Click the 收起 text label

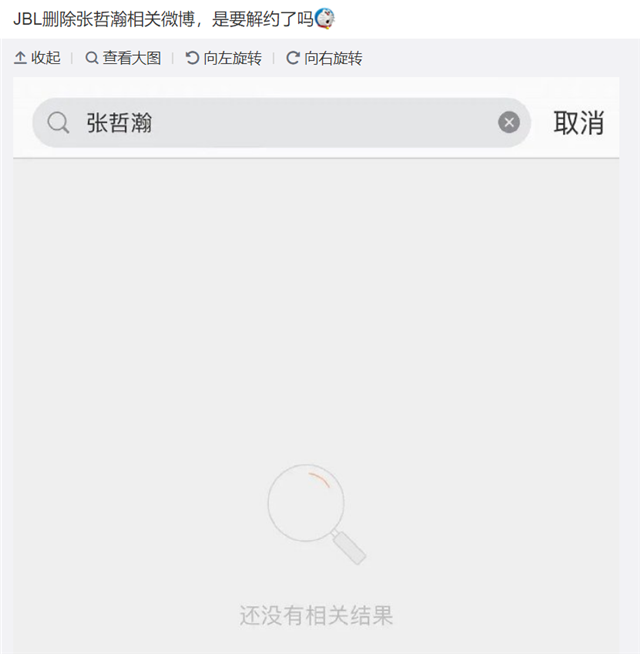[46, 58]
